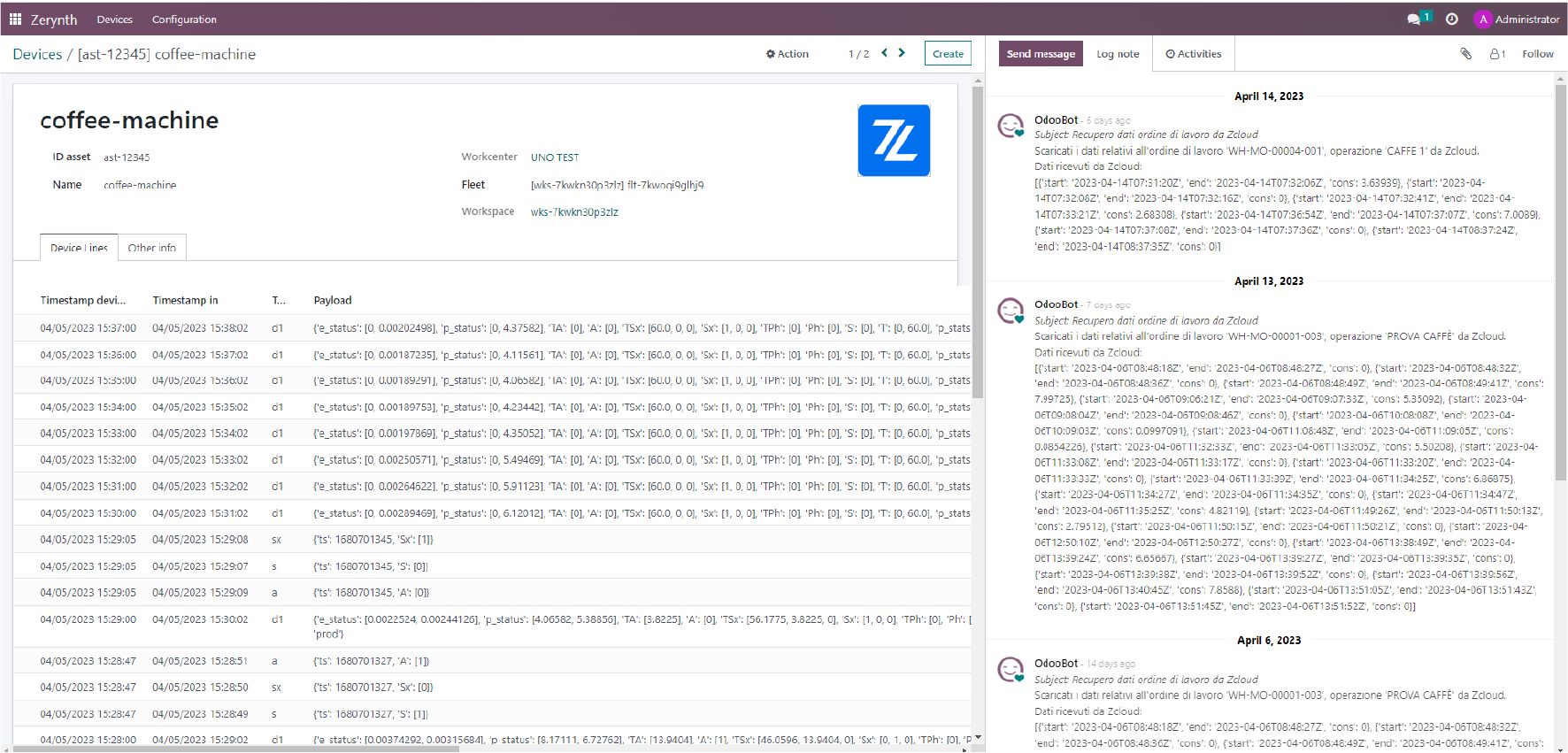Open the activities clock icon in navbar
The width and height of the screenshot is (1568, 753).
click(1451, 19)
